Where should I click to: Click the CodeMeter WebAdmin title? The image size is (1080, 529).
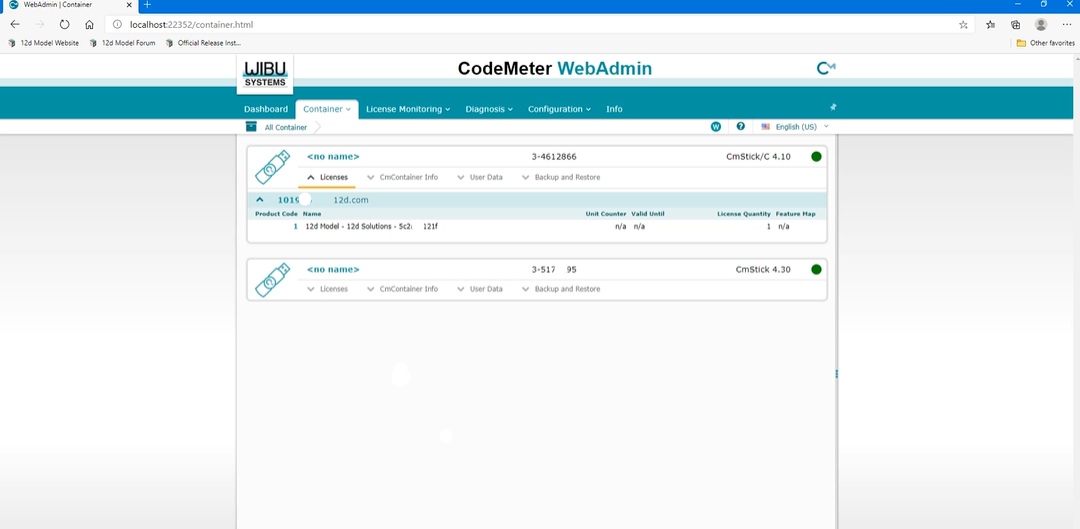(x=554, y=68)
